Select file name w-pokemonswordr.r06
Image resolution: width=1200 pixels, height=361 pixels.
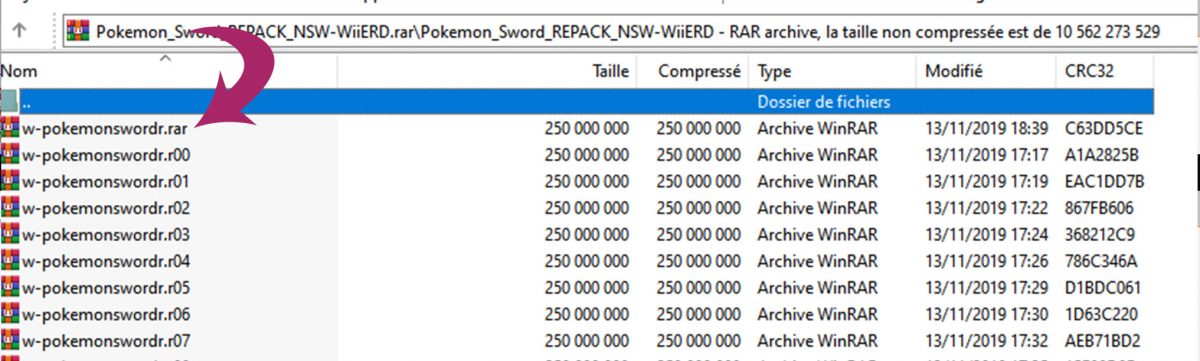pyautogui.click(x=106, y=315)
